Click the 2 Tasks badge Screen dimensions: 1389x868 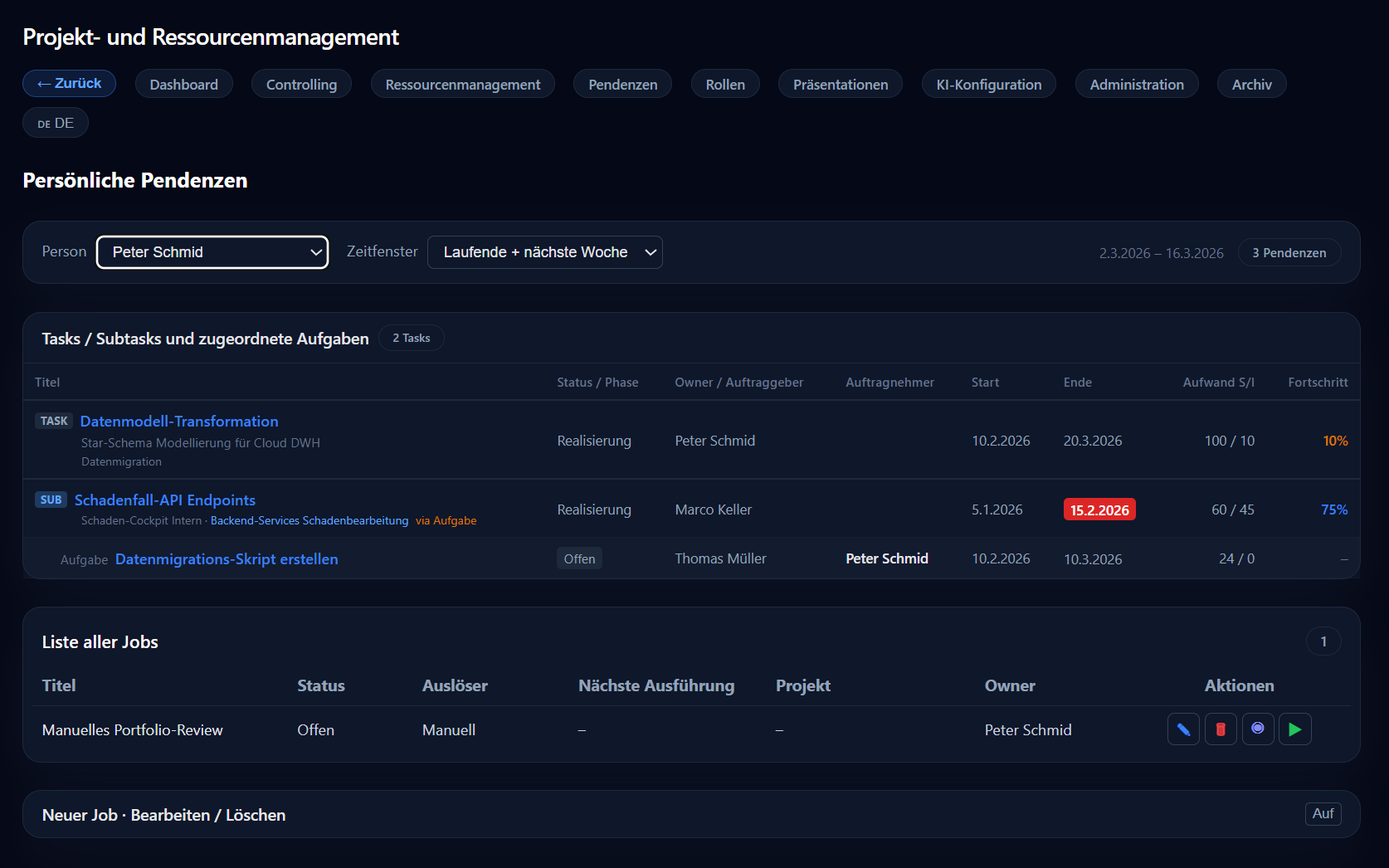(412, 339)
